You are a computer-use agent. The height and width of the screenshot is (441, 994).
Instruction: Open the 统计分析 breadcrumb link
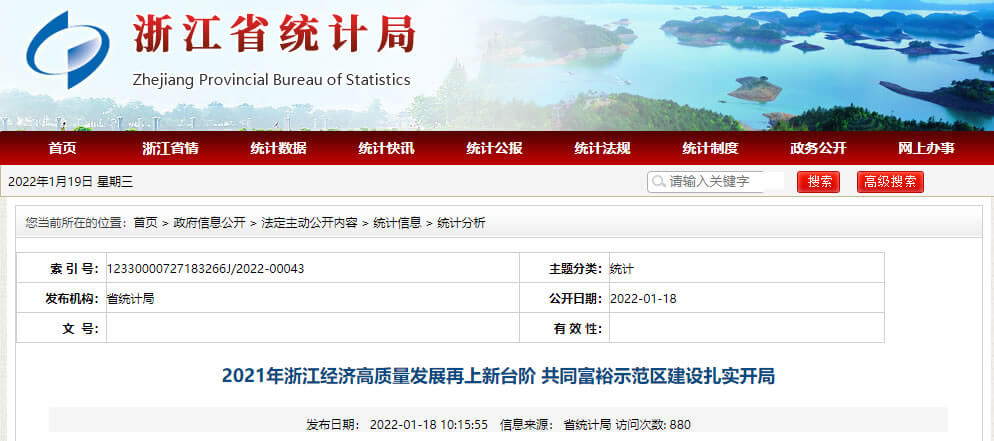tap(461, 223)
